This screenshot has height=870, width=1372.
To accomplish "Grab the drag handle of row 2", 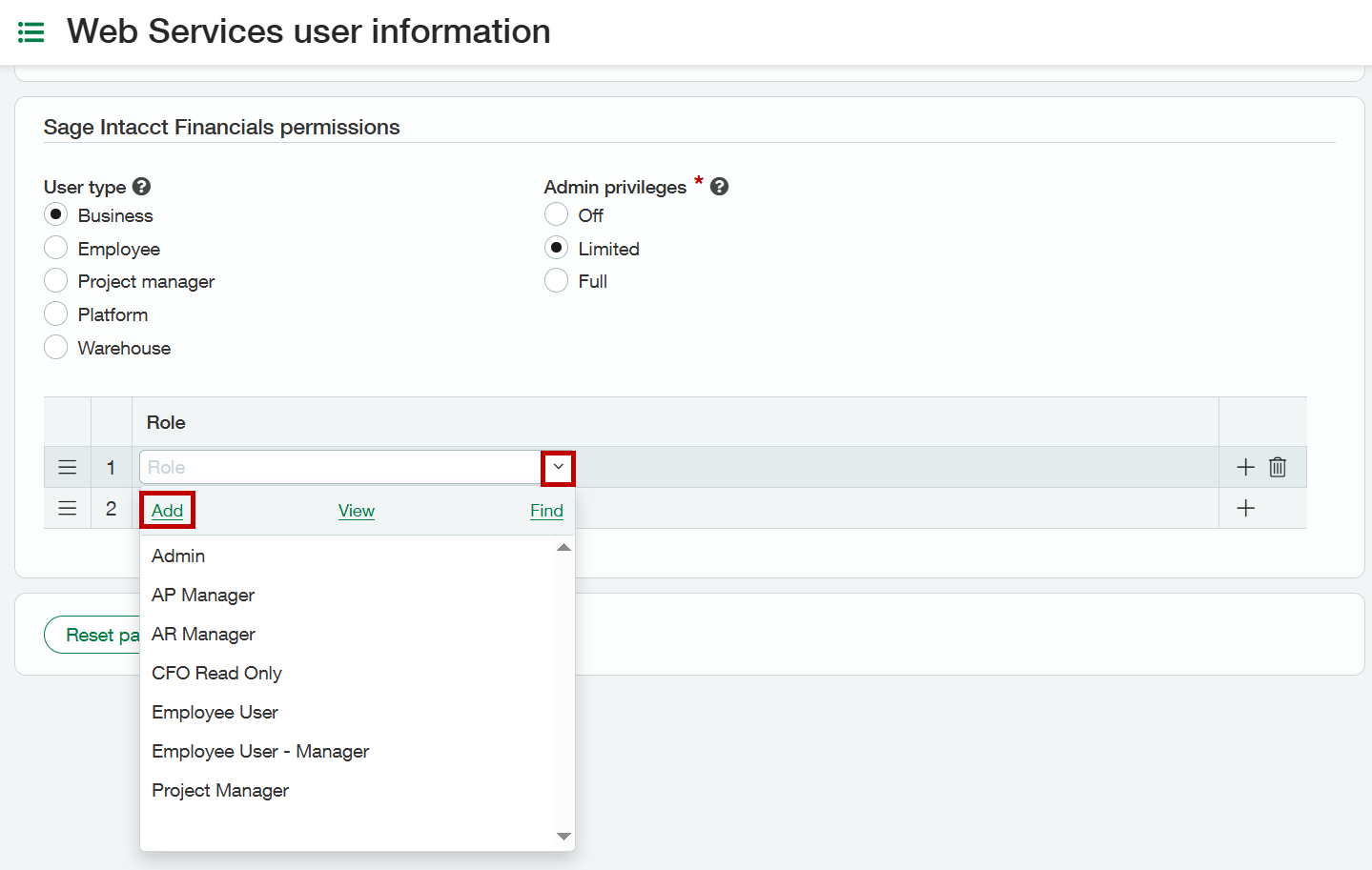I will tap(68, 508).
